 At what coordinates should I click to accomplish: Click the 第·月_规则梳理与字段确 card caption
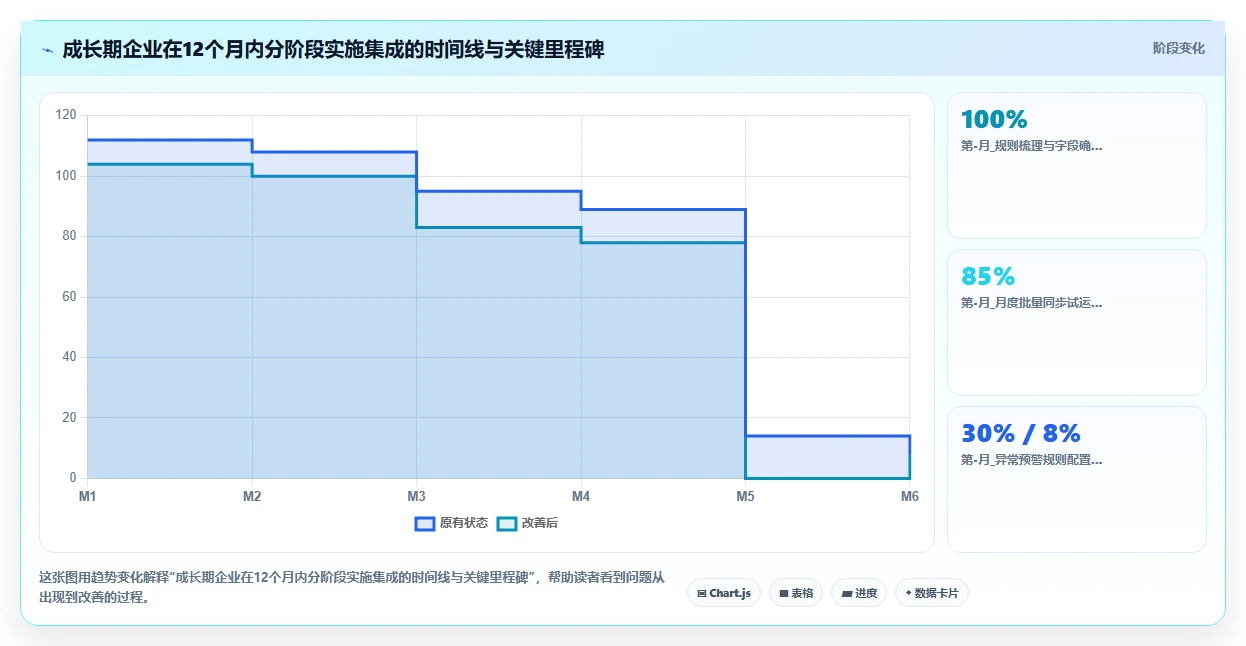coord(1031,145)
